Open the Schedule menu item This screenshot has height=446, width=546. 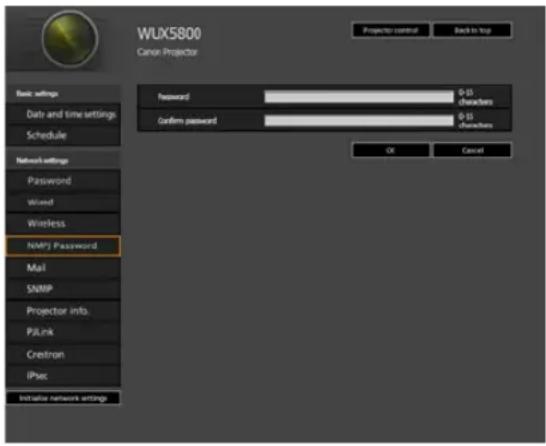click(x=63, y=135)
